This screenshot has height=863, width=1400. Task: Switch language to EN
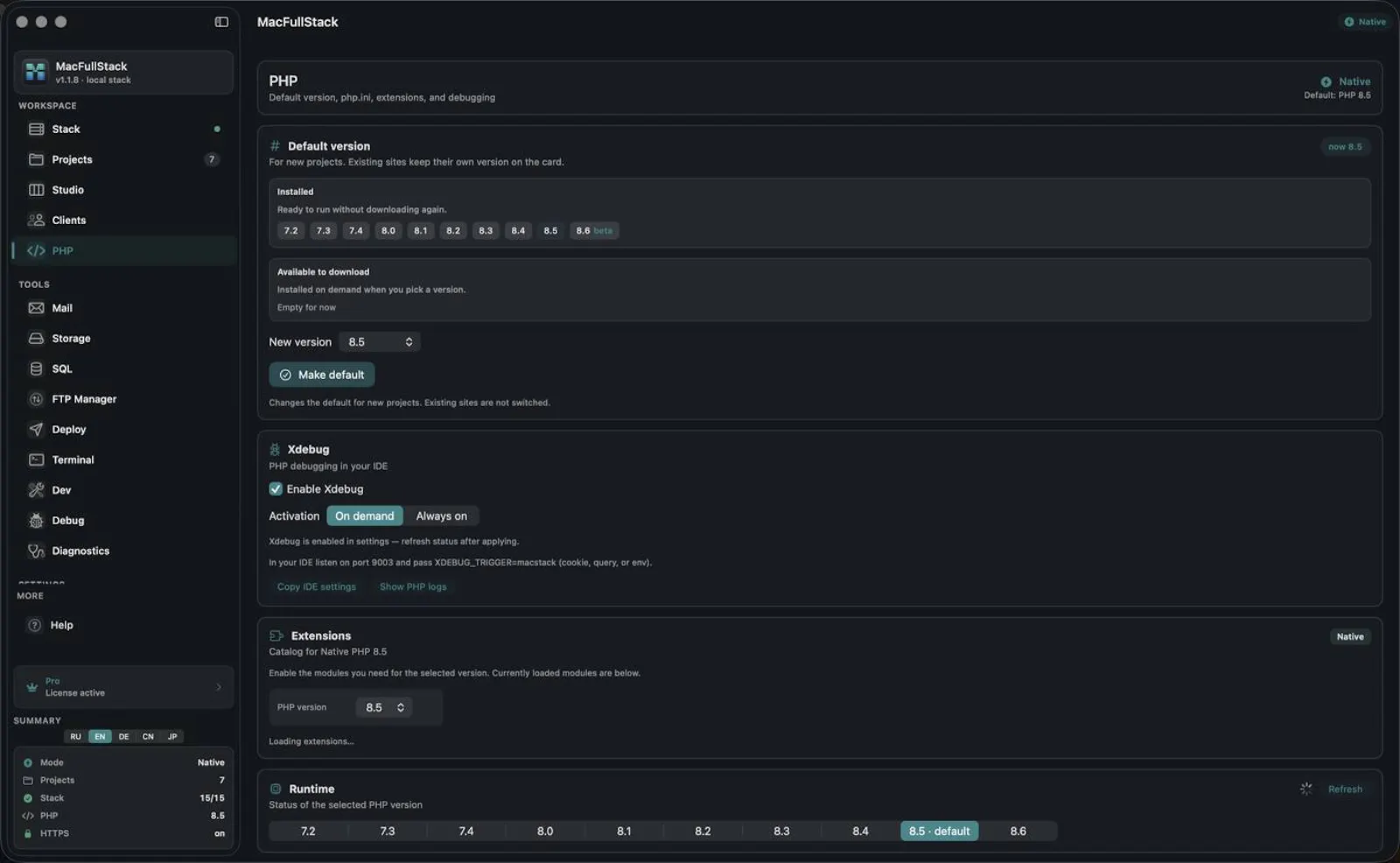coord(100,736)
